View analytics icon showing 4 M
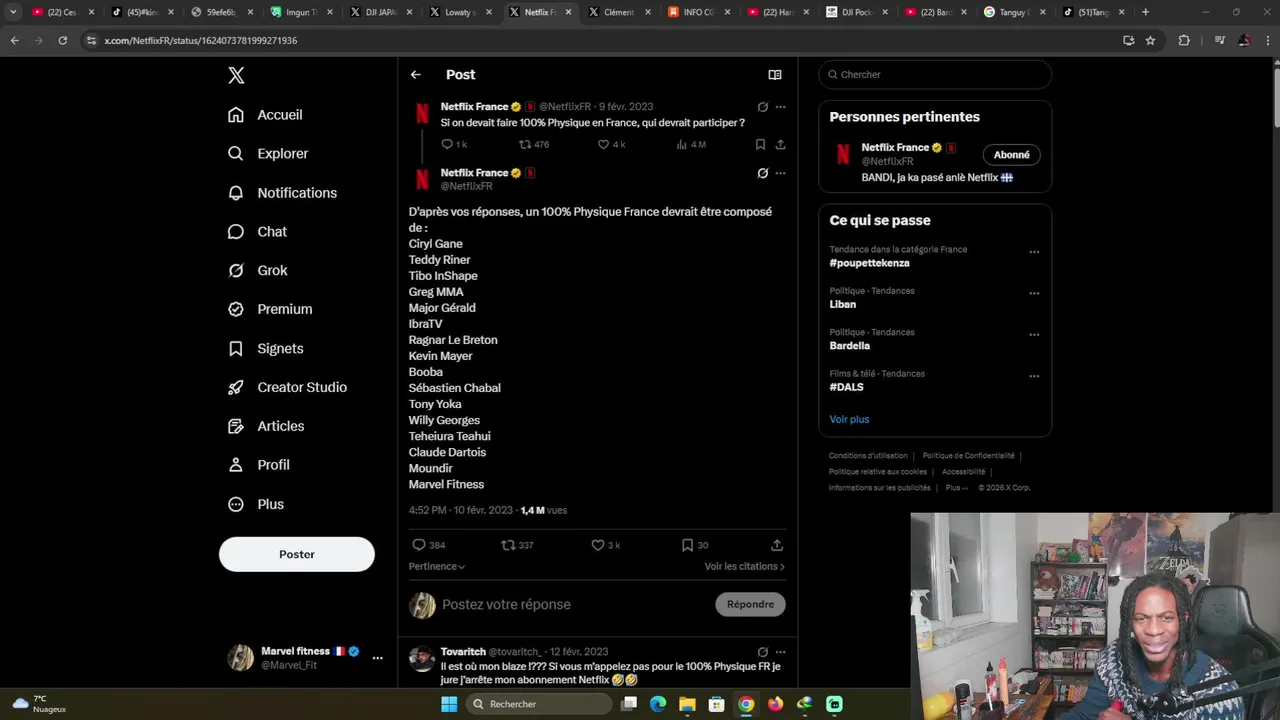The width and height of the screenshot is (1280, 720). point(682,144)
